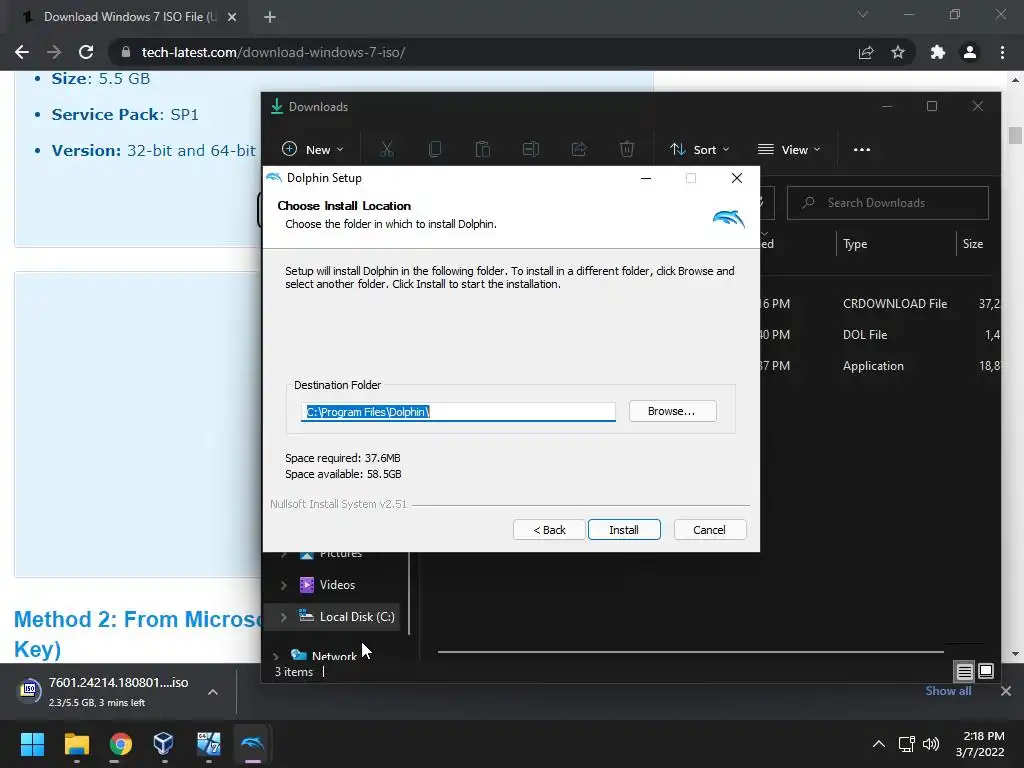Click the Share icon in Explorer toolbar

pyautogui.click(x=579, y=150)
